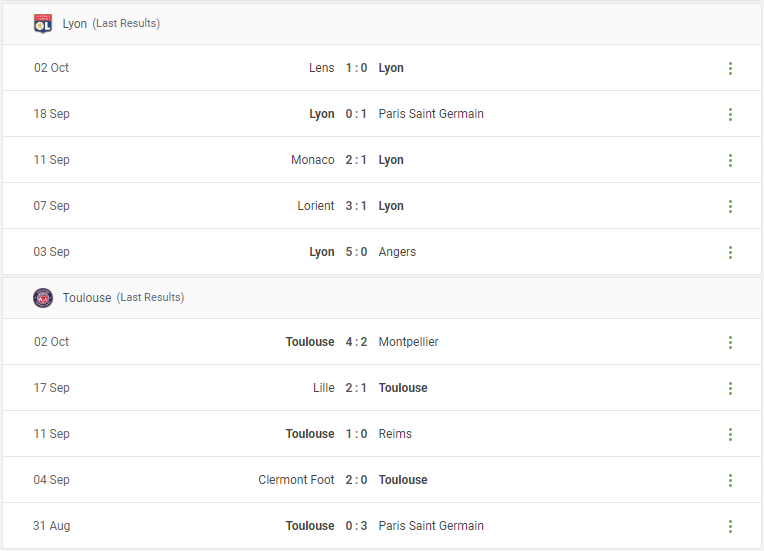Click bold Lyon in the Angers match row
Viewport: 764px width, 551px height.
coord(322,252)
